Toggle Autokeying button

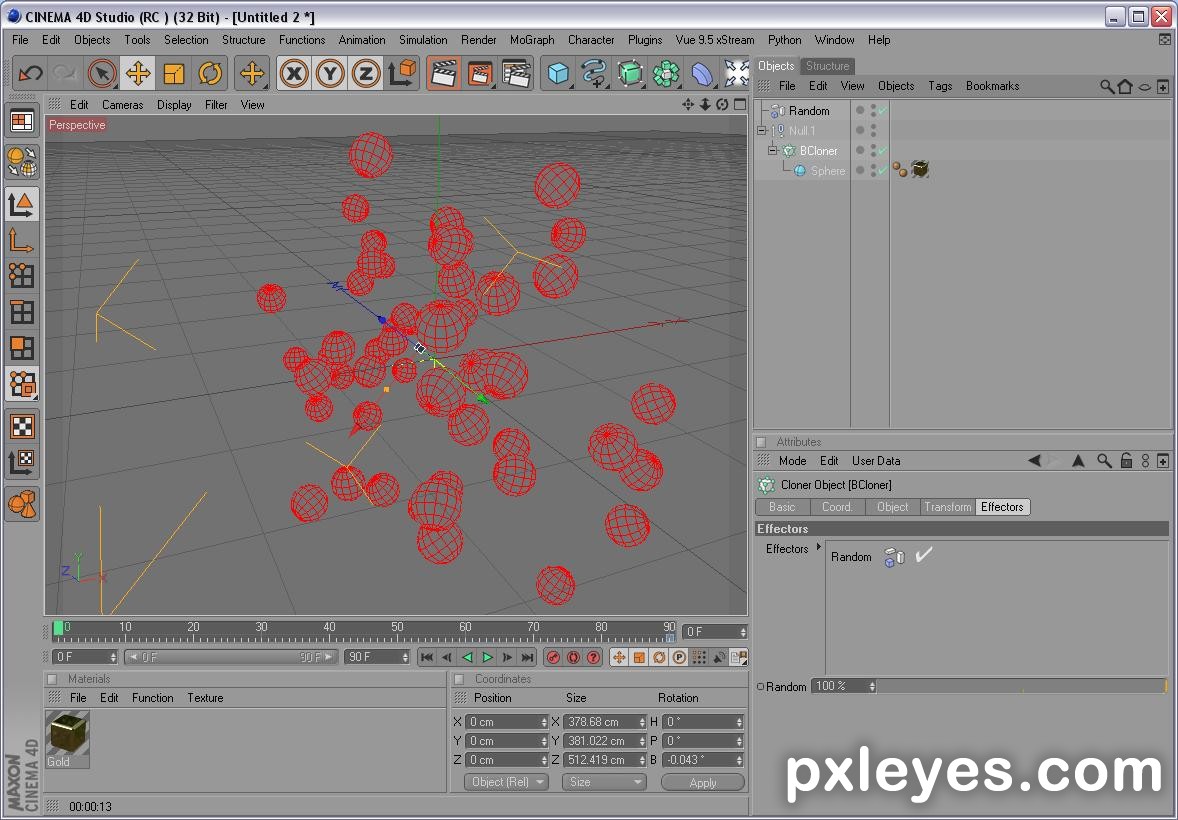(573, 657)
